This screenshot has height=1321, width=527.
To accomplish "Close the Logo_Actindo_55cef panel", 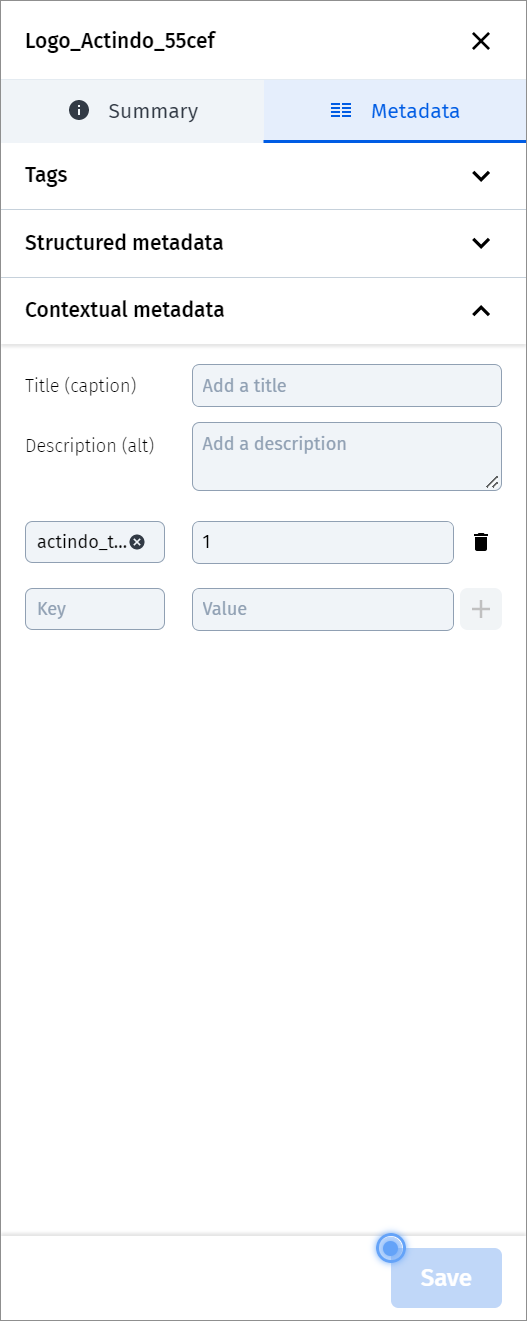I will tap(481, 41).
